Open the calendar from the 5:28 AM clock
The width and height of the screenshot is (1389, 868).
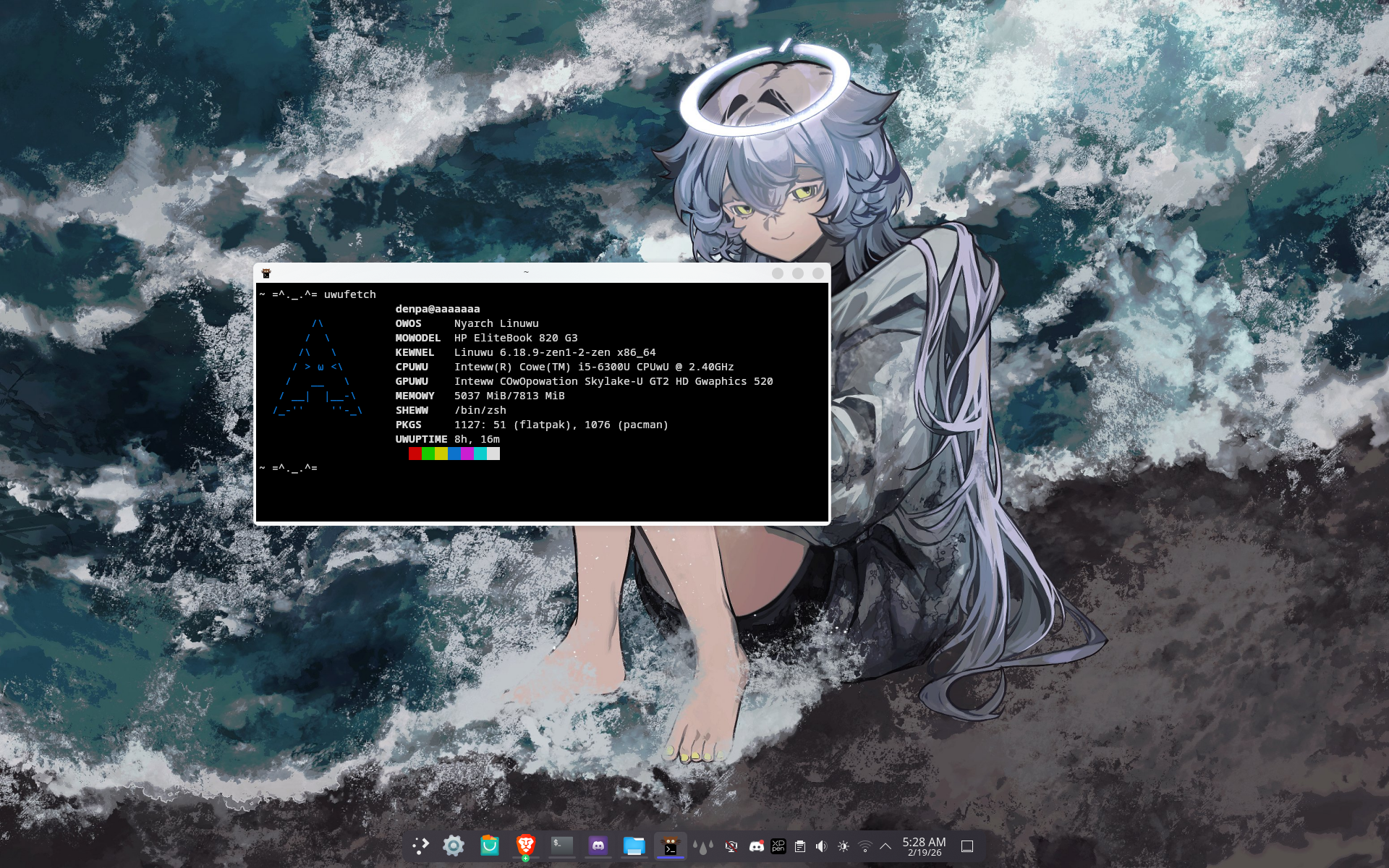click(924, 846)
